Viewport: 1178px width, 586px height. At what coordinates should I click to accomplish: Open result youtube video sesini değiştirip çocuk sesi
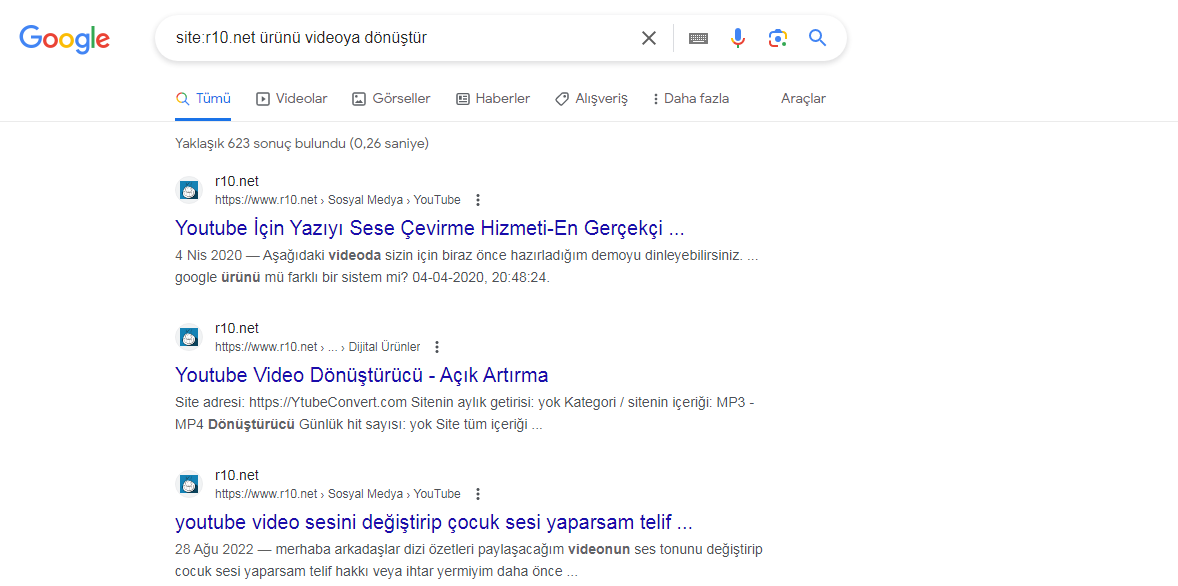pos(433,522)
